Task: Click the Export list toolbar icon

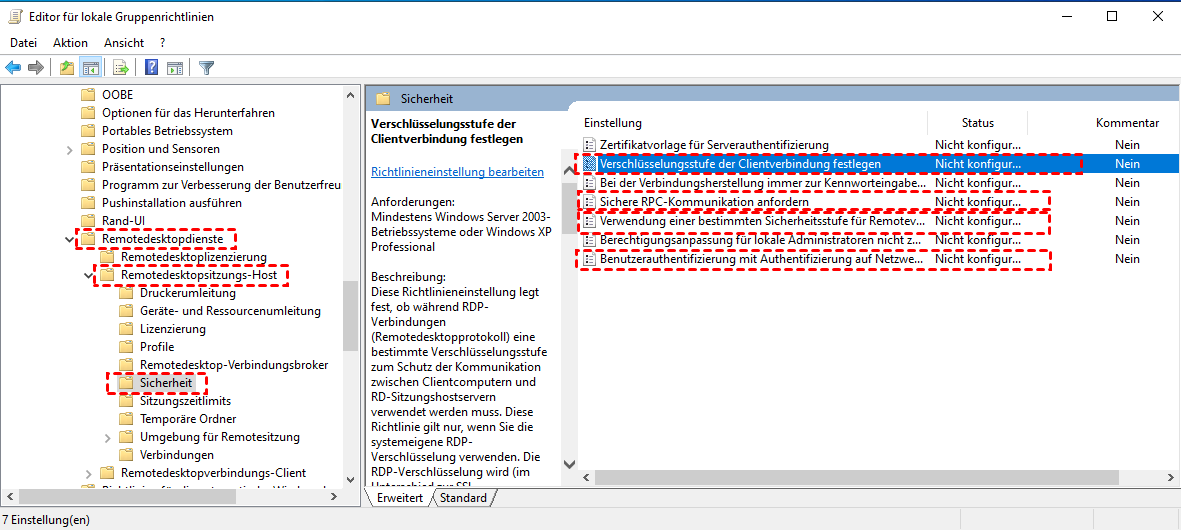Action: pos(121,68)
